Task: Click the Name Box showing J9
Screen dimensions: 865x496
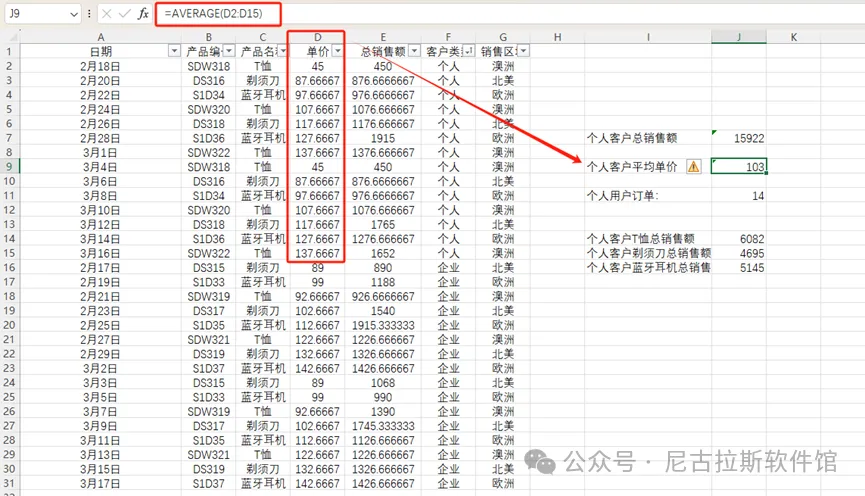Action: click(36, 14)
